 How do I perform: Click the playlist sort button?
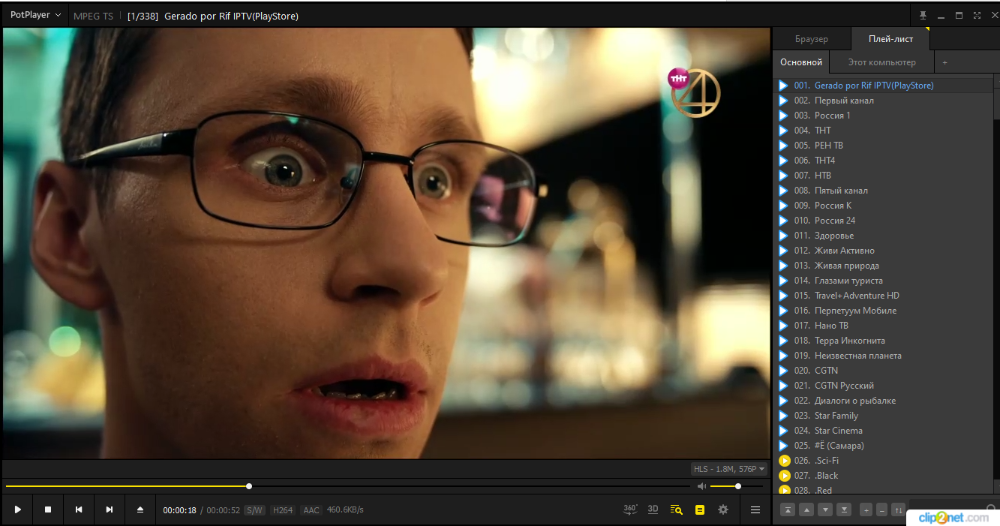[x=898, y=509]
